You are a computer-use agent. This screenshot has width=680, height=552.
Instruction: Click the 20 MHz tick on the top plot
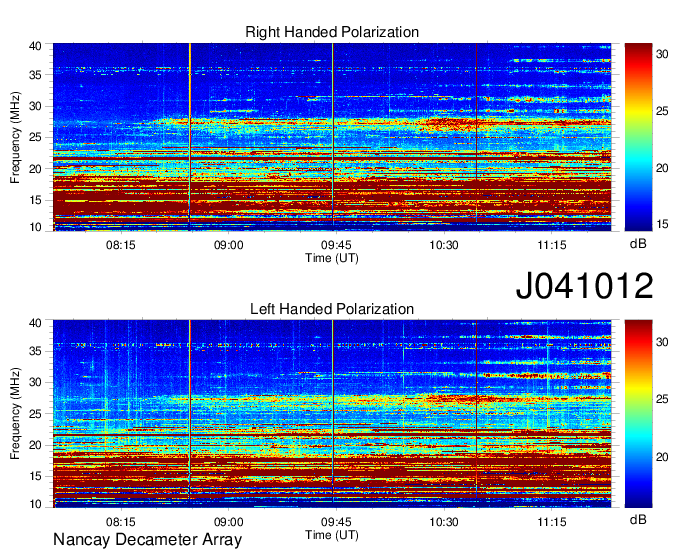(x=35, y=169)
